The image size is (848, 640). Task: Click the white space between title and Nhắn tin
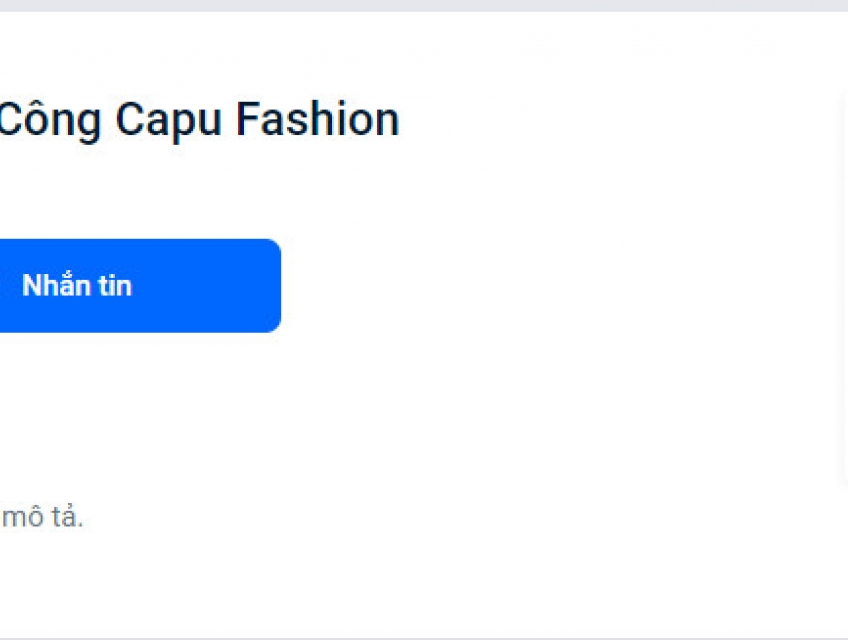click(200, 190)
